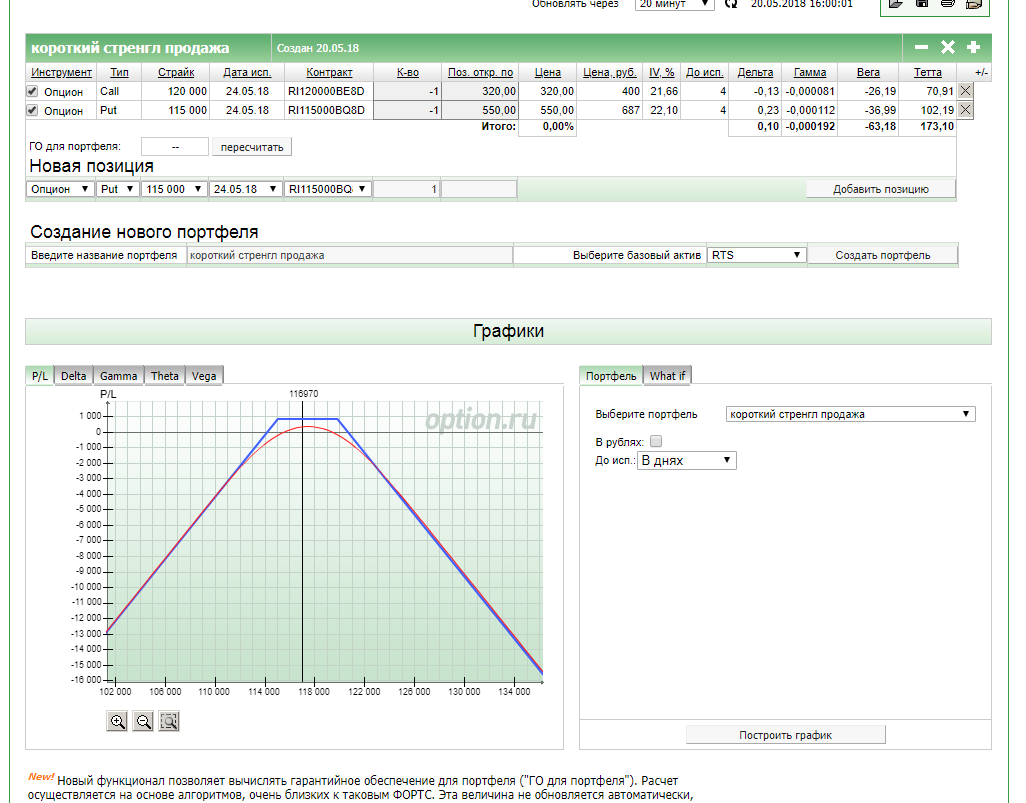Switch to the Theta chart tab
Image resolution: width=1026 pixels, height=803 pixels.
pyautogui.click(x=164, y=376)
